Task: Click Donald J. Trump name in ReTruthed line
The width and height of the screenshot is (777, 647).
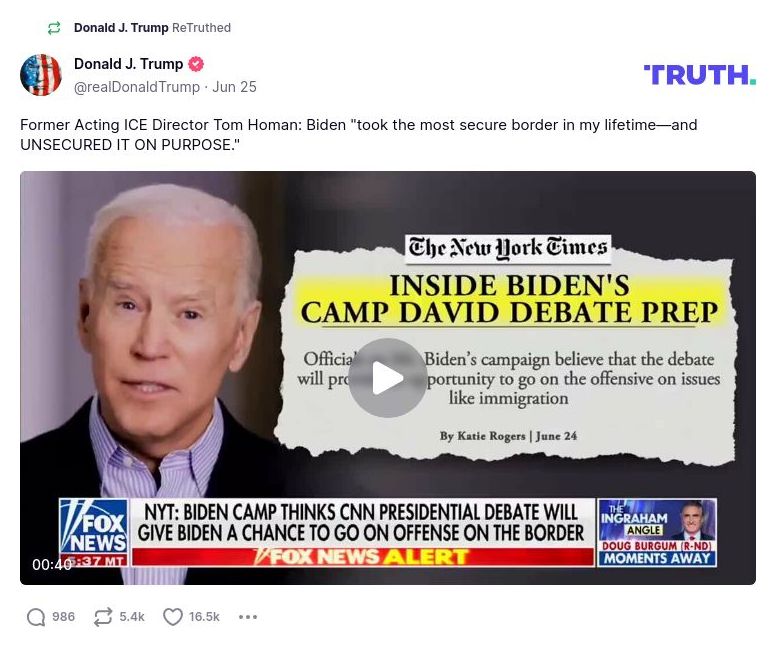Action: pyautogui.click(x=121, y=28)
